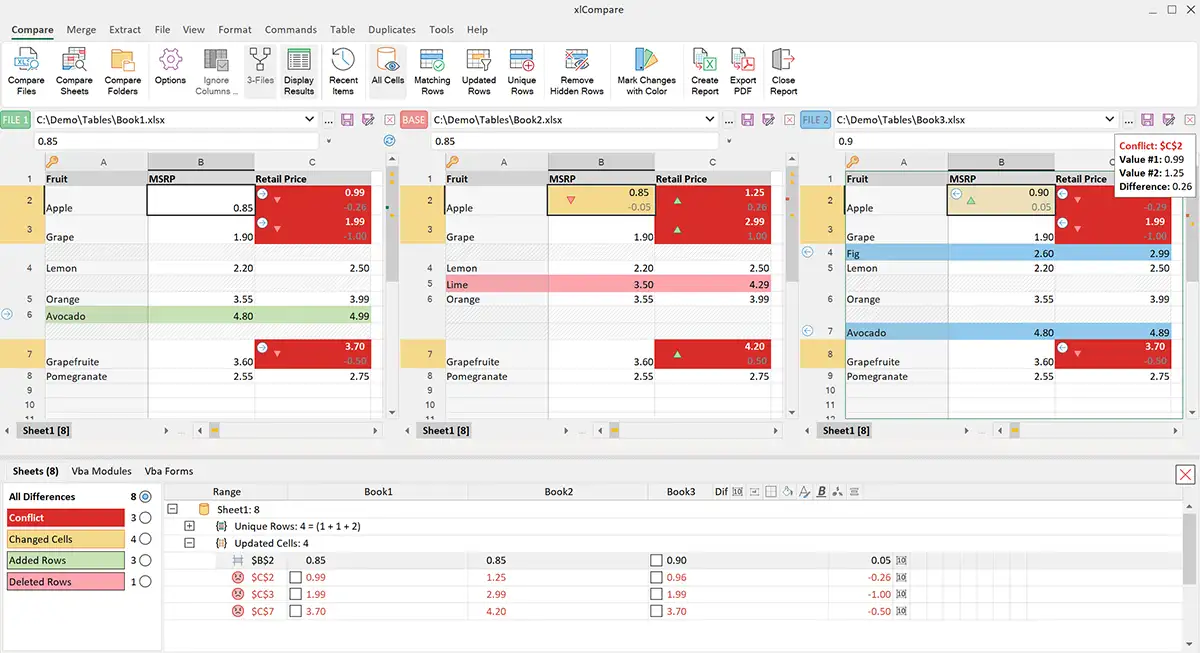Viewport: 1200px width, 653px height.
Task: Export the comparison as PDF
Action: [742, 70]
